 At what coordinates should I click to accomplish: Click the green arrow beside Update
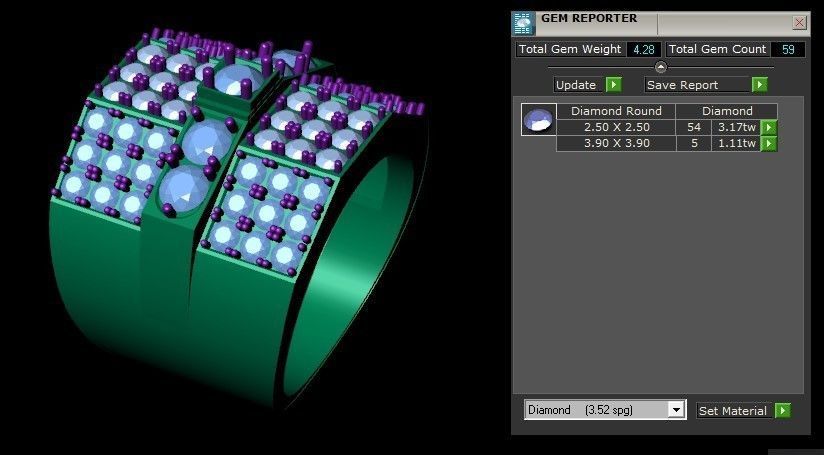[613, 85]
